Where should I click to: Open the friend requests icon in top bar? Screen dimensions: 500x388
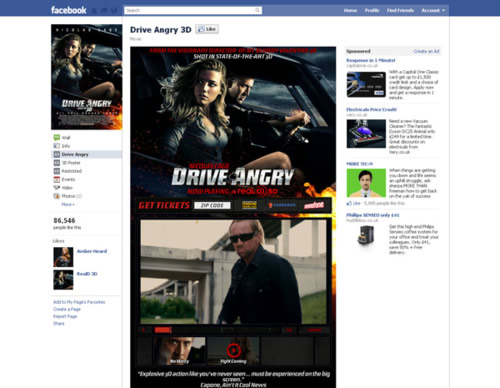(95, 11)
